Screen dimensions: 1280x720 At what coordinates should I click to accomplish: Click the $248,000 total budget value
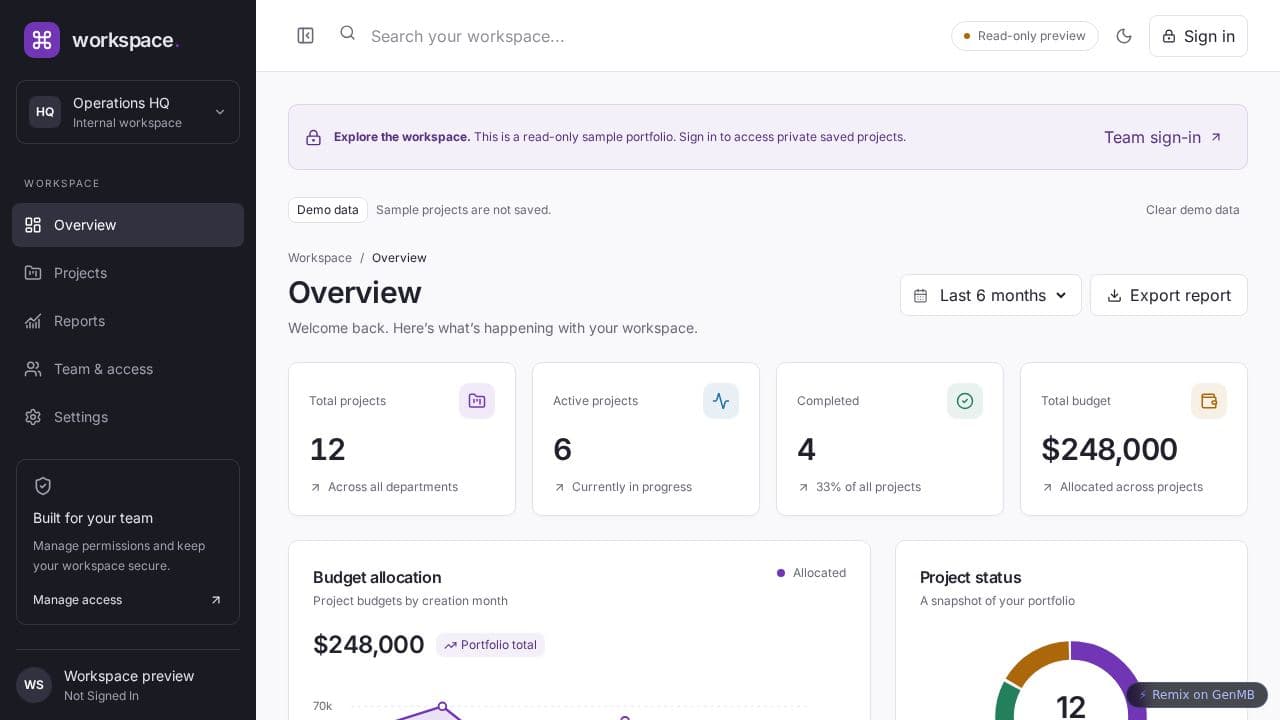coord(1109,449)
